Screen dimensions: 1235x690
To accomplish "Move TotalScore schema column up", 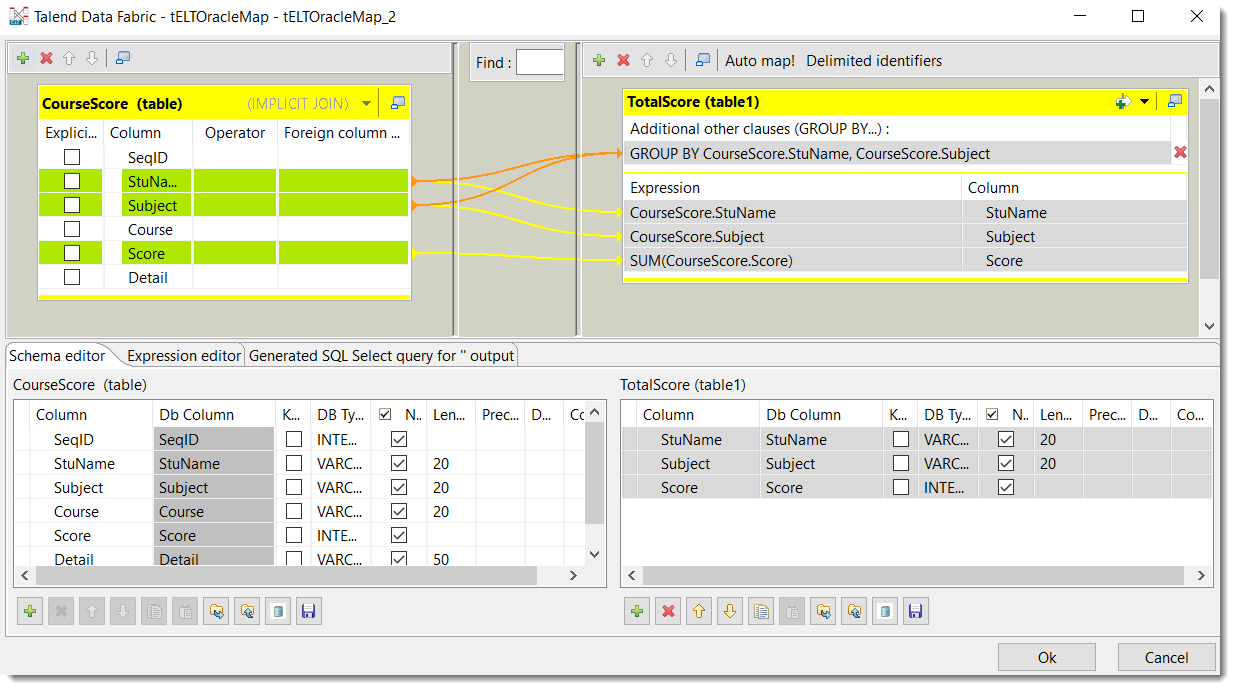I will point(699,611).
